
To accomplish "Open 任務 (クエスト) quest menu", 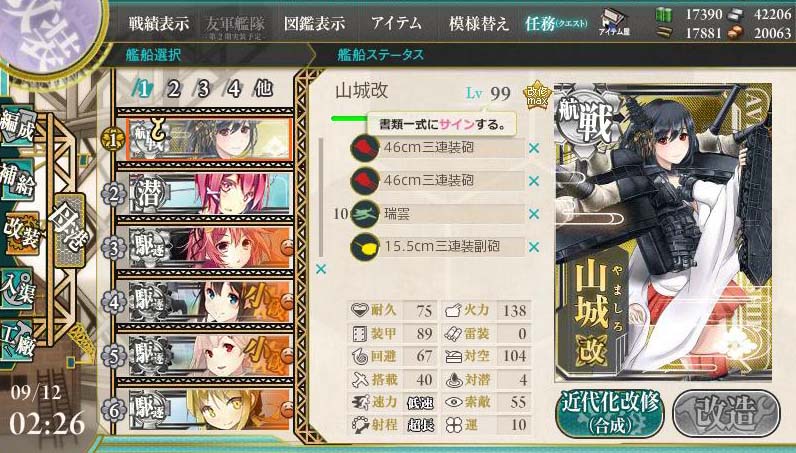I will point(556,23).
